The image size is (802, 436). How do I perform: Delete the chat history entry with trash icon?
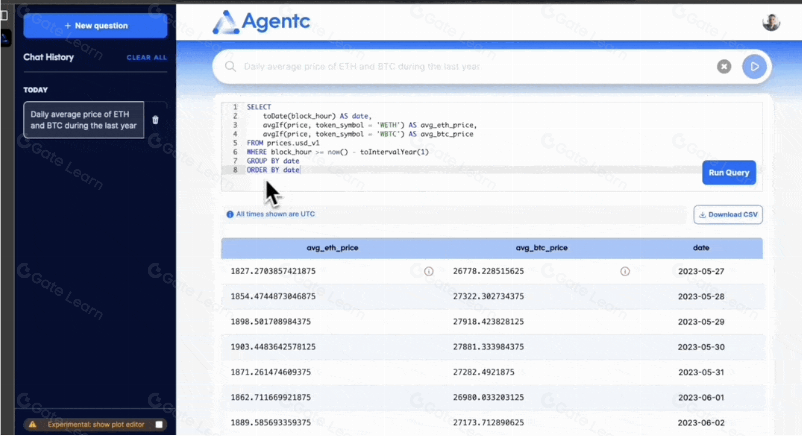pos(155,120)
